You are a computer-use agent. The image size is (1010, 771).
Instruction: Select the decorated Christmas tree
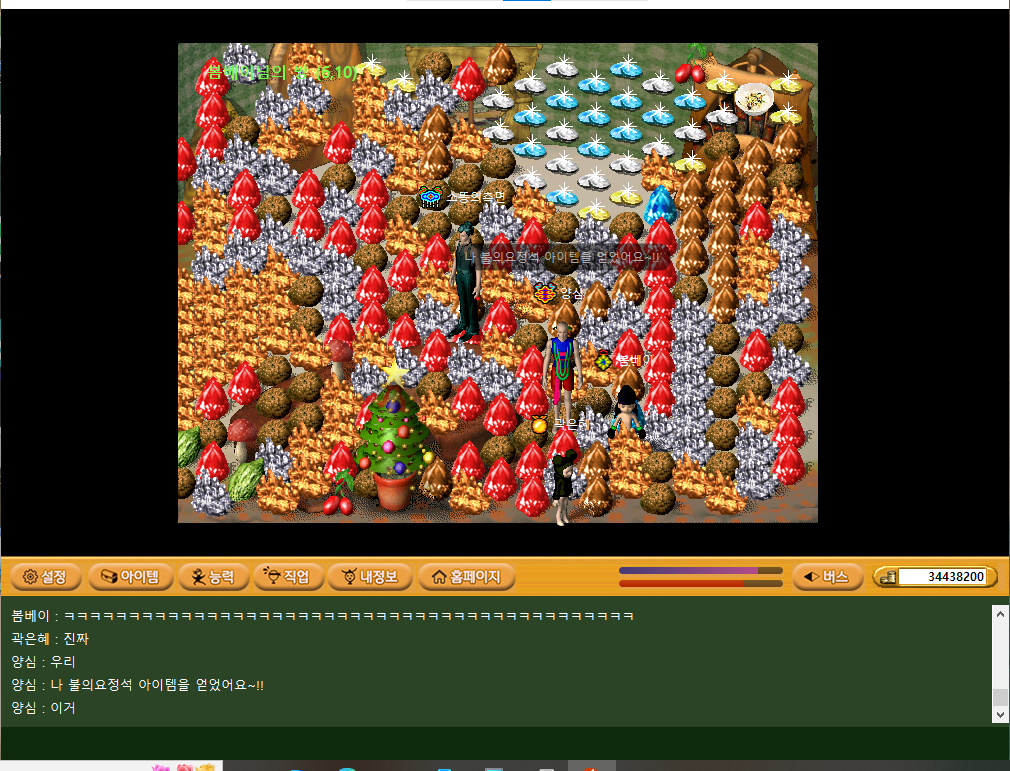pyautogui.click(x=395, y=435)
